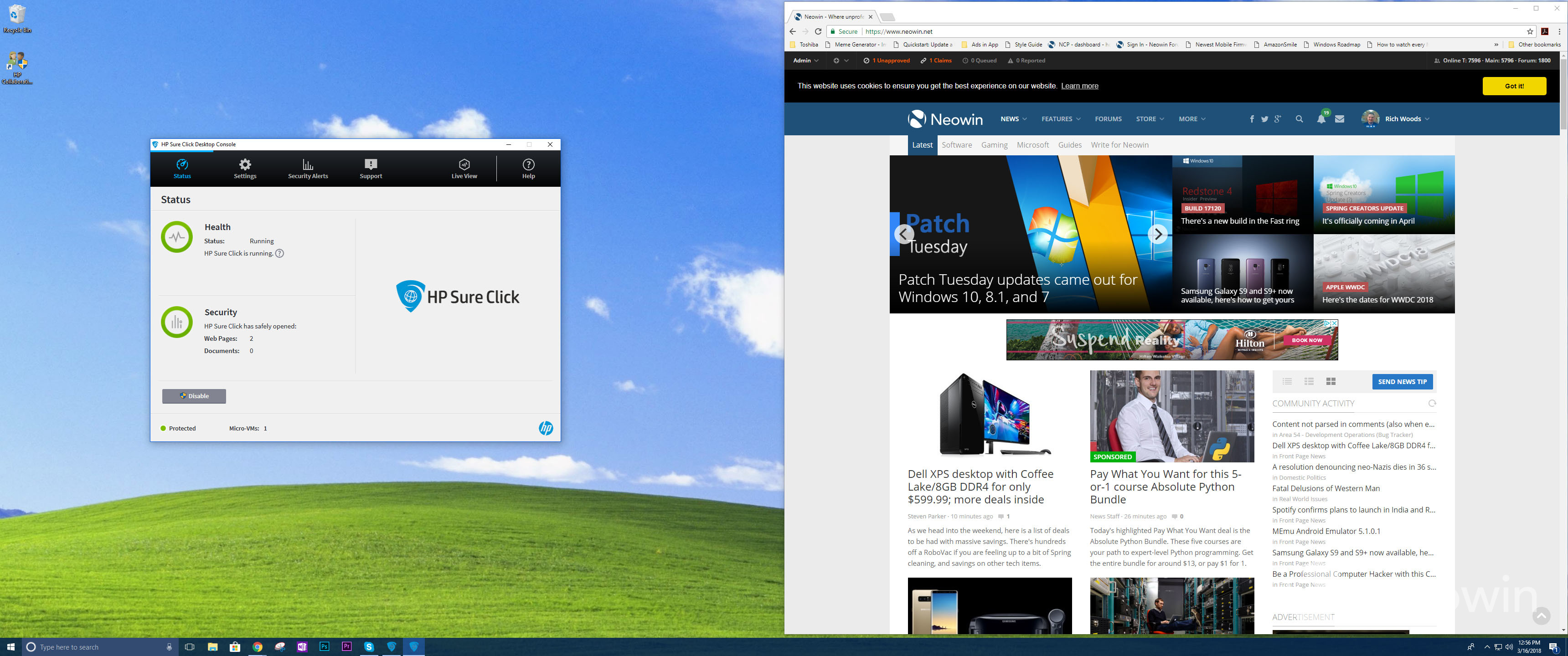Open Neowin's Google Plus icon
The height and width of the screenshot is (656, 1568).
pos(1278,119)
